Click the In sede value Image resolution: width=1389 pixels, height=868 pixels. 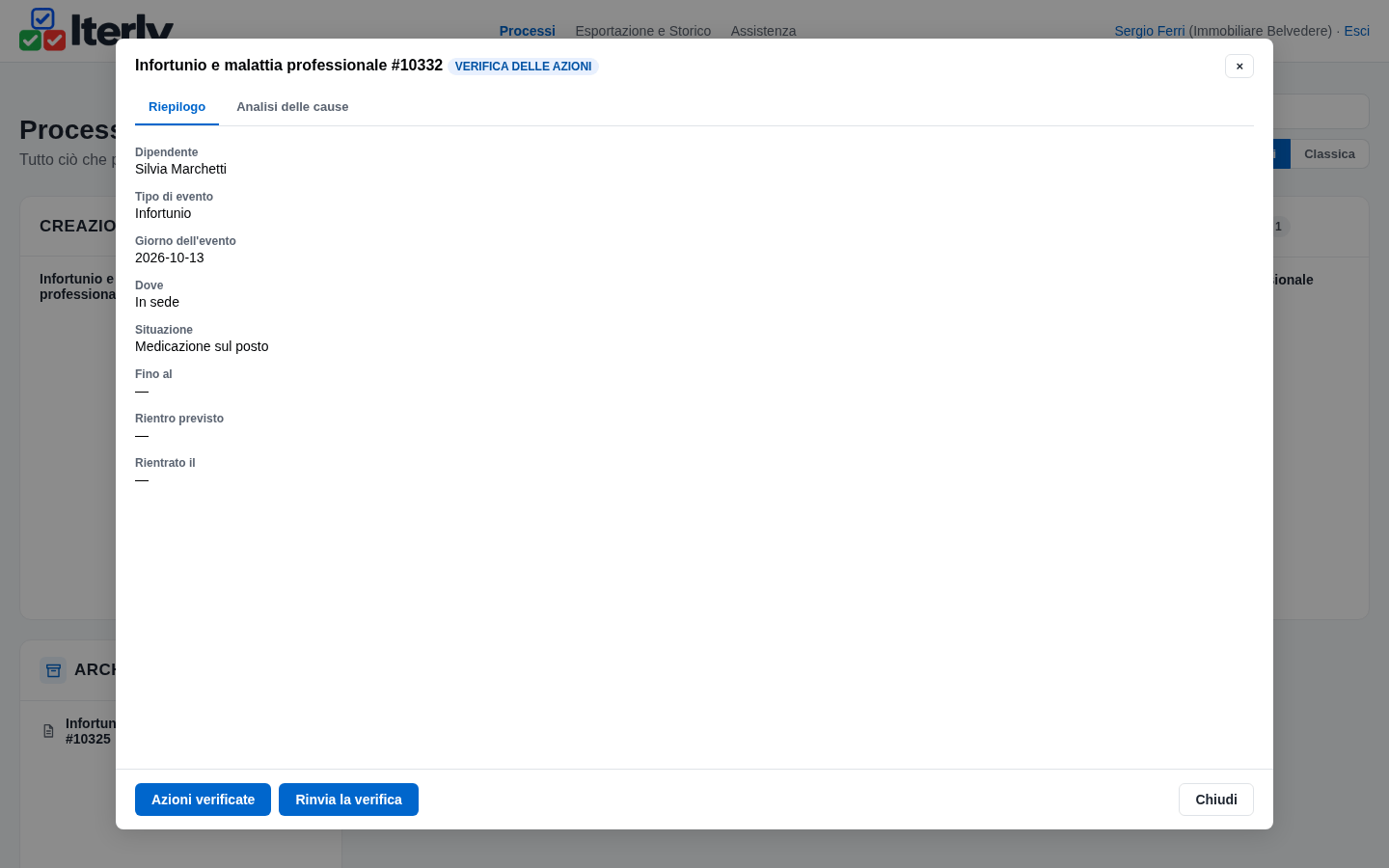click(x=157, y=302)
